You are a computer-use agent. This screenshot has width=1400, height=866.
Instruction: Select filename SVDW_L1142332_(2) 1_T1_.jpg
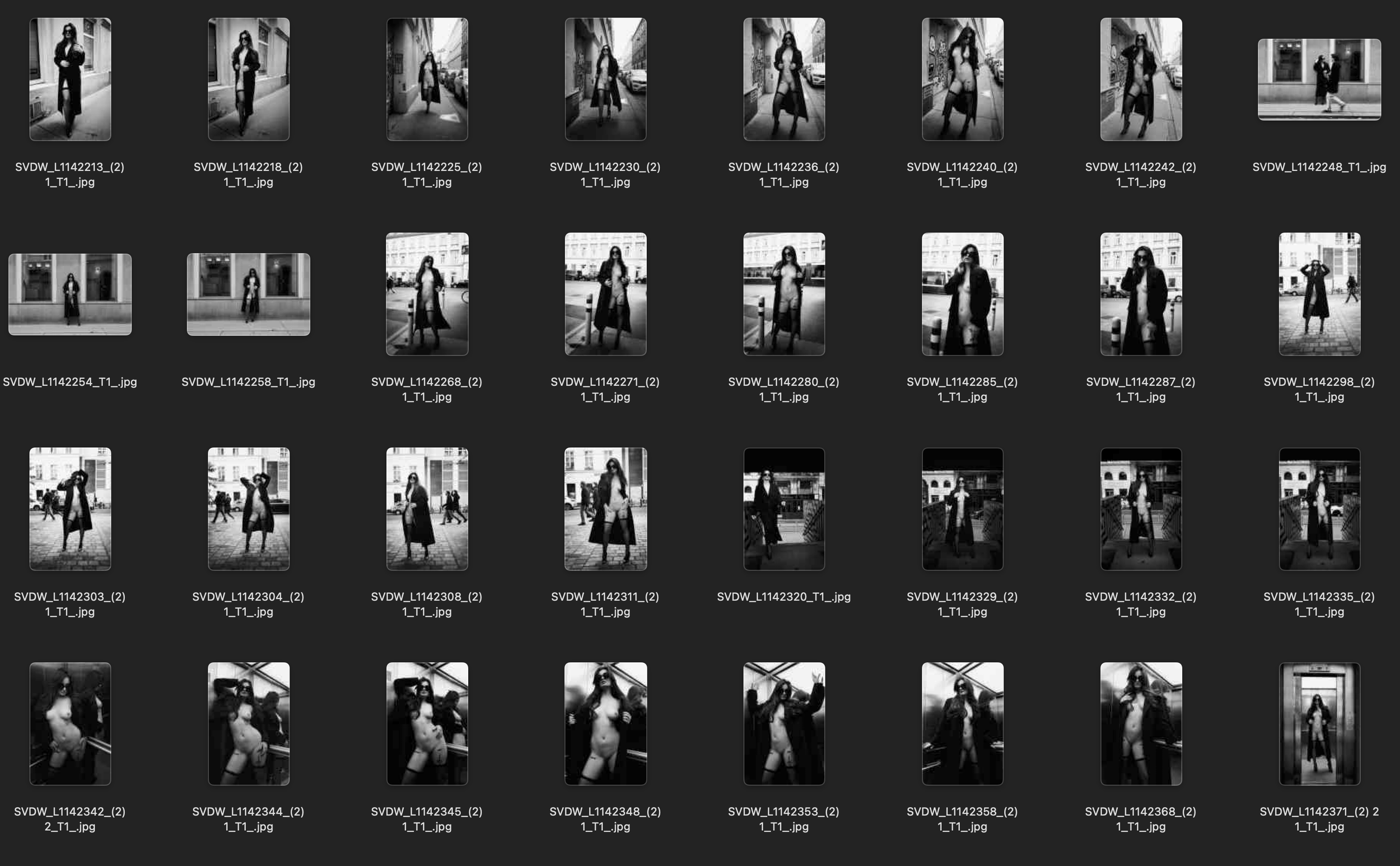tap(1140, 603)
